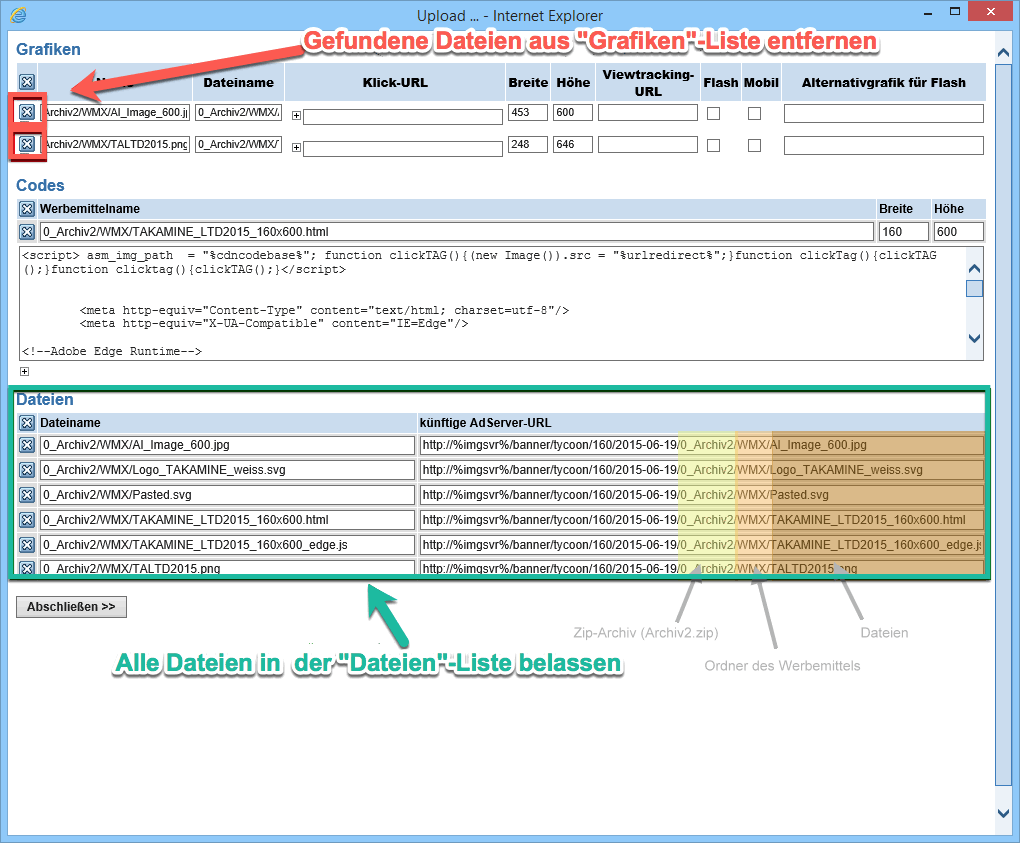Image resolution: width=1020 pixels, height=843 pixels.
Task: Click the code box scrollbar thumb
Action: point(974,288)
